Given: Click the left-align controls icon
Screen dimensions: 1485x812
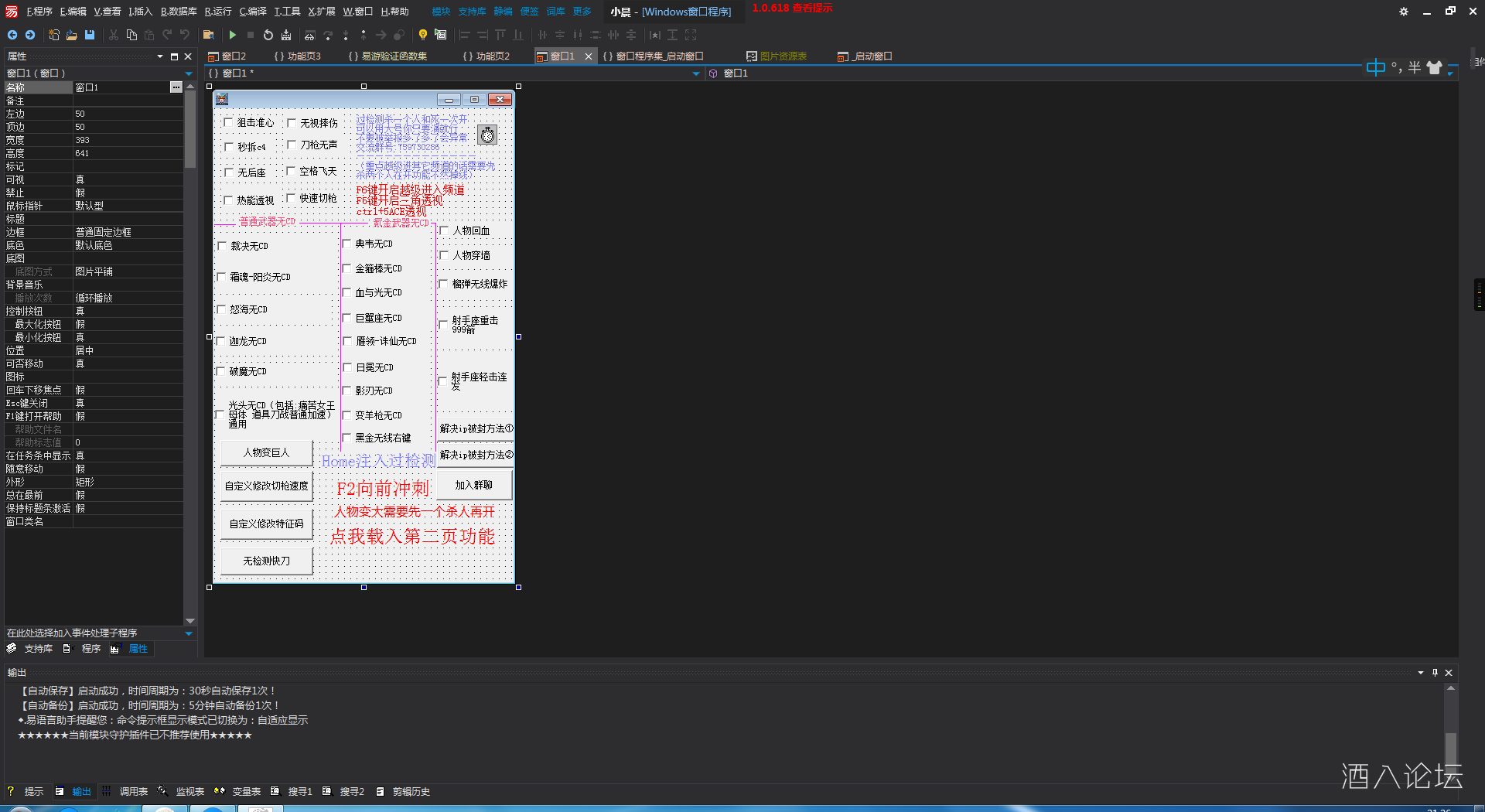Looking at the screenshot, I should coord(465,35).
